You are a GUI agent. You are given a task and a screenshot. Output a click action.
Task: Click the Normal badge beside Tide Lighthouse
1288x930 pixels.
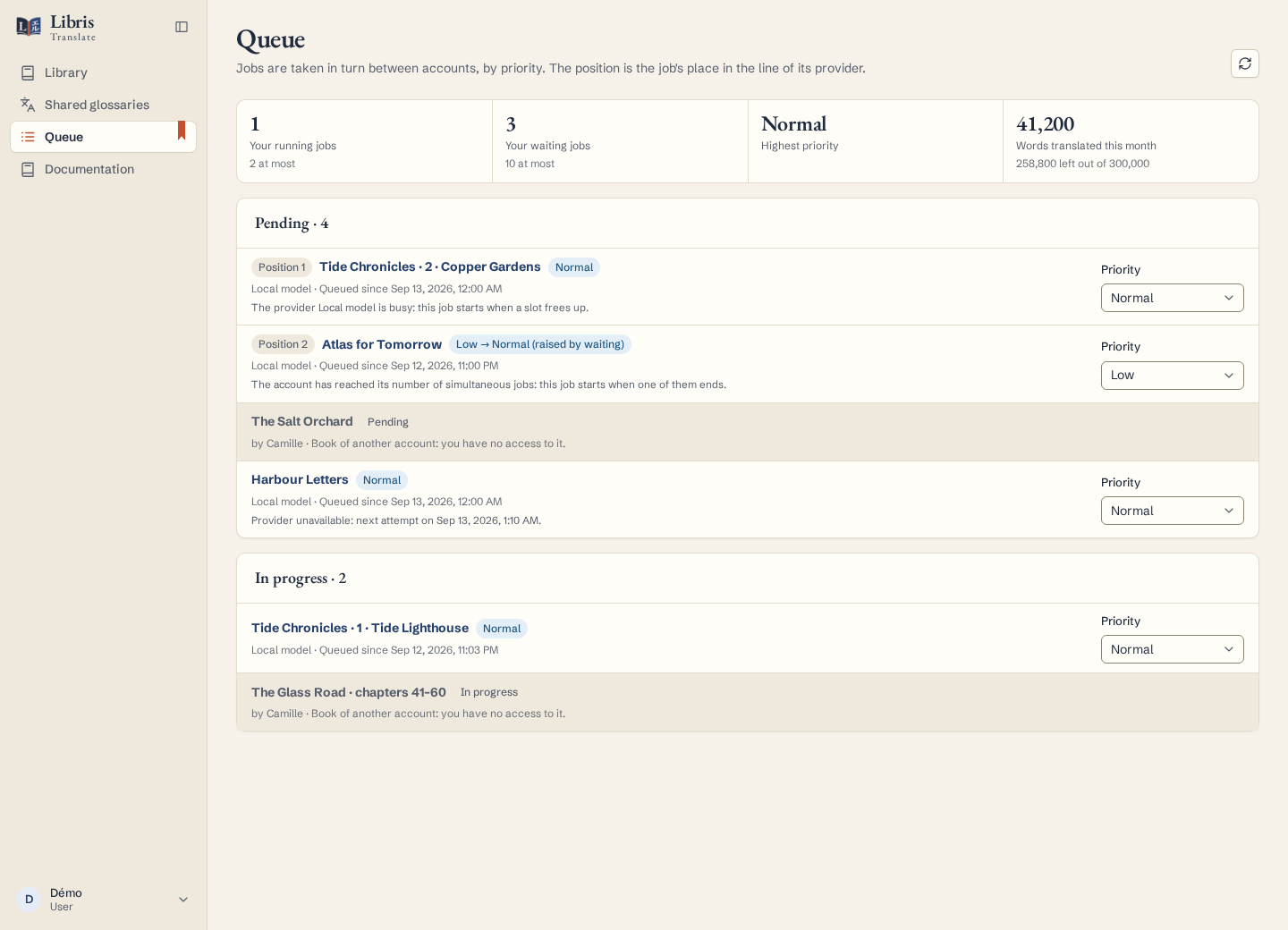pos(502,629)
